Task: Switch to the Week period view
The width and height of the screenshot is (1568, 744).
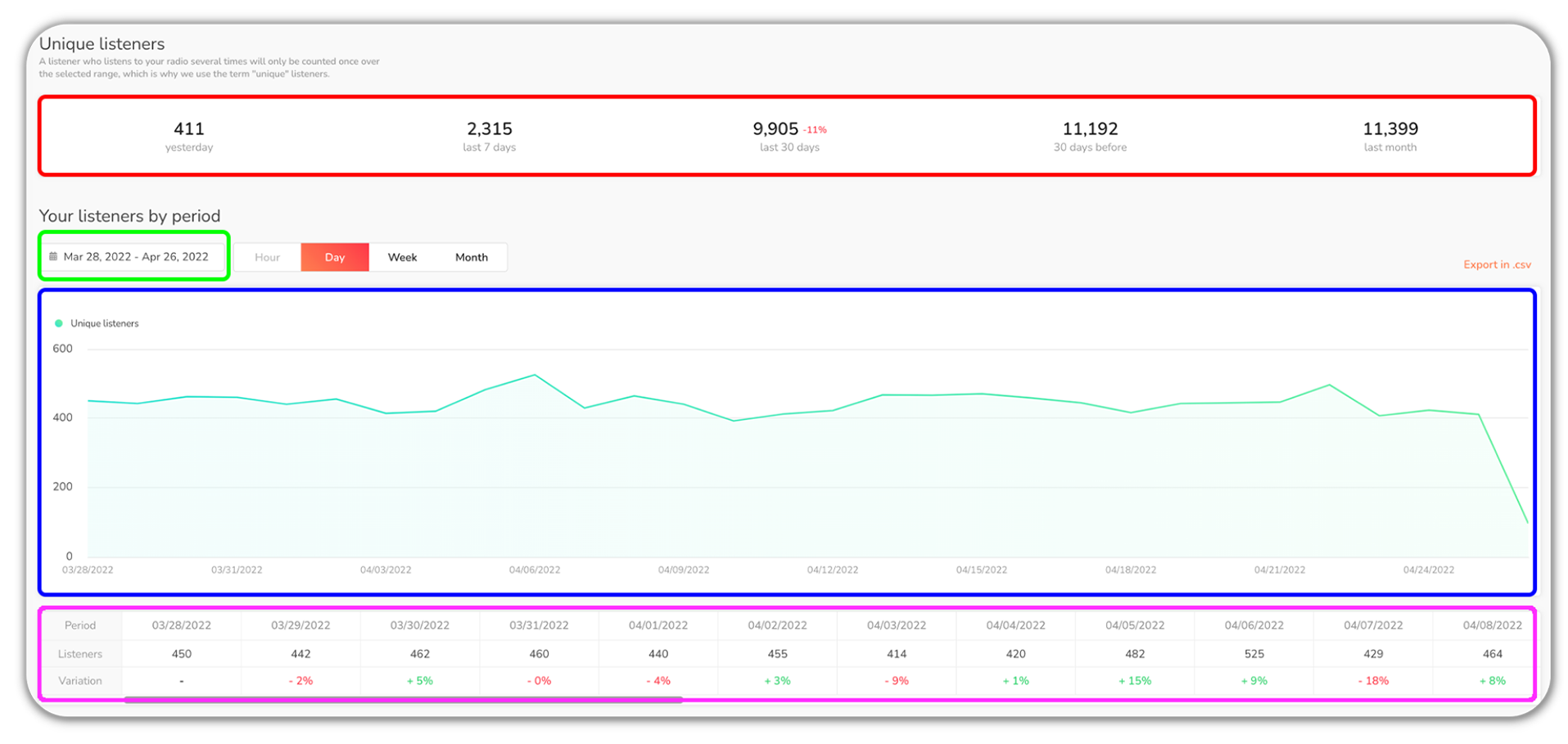Action: 402,258
